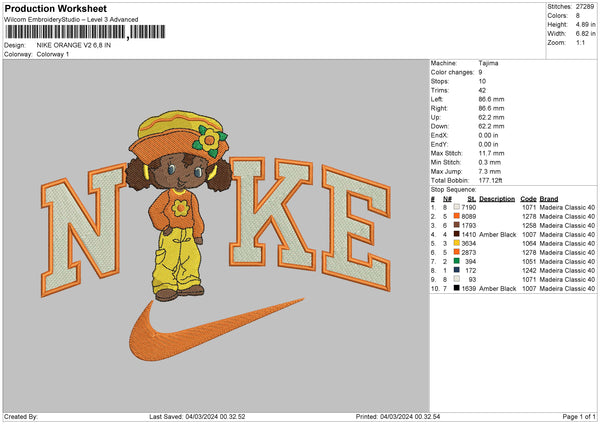600x424 pixels.
Task: Click the color swatch for stitch 7190
Action: coord(457,207)
